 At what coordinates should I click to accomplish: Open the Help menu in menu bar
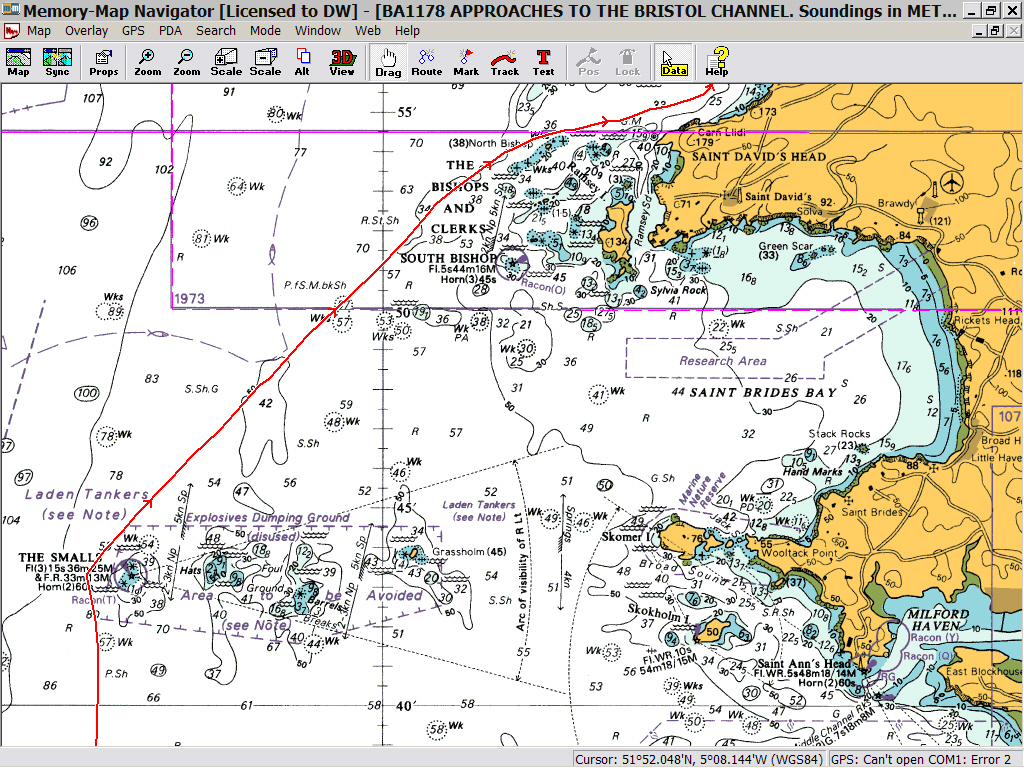click(407, 31)
